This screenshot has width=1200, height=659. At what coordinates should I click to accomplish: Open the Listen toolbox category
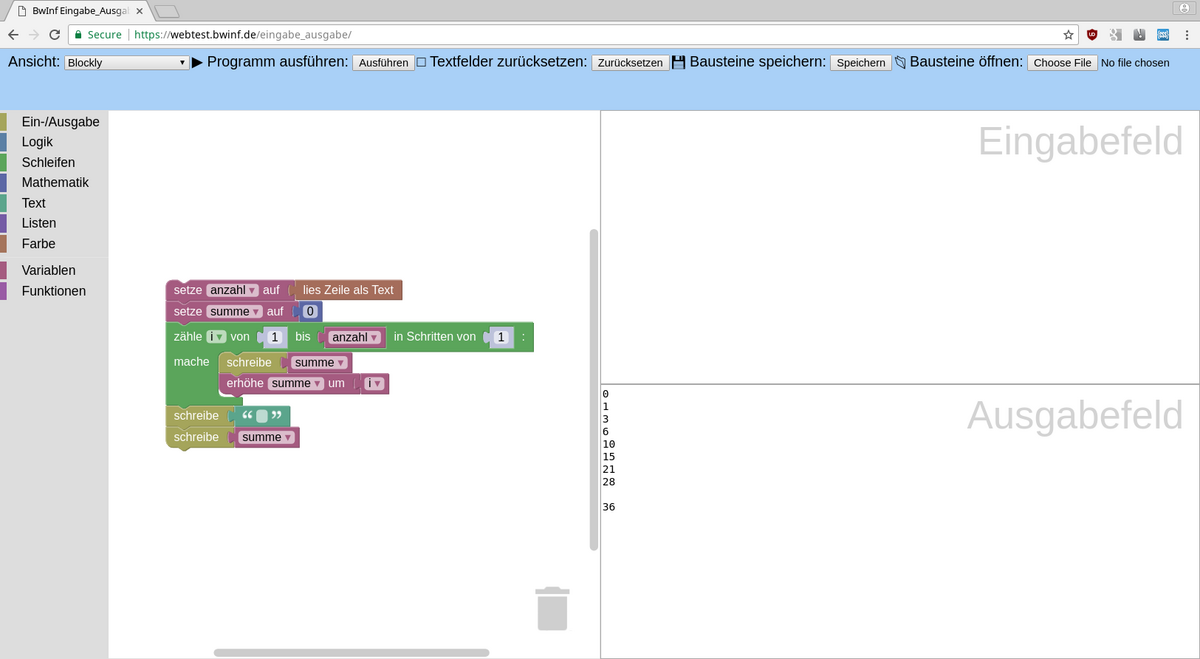(39, 223)
